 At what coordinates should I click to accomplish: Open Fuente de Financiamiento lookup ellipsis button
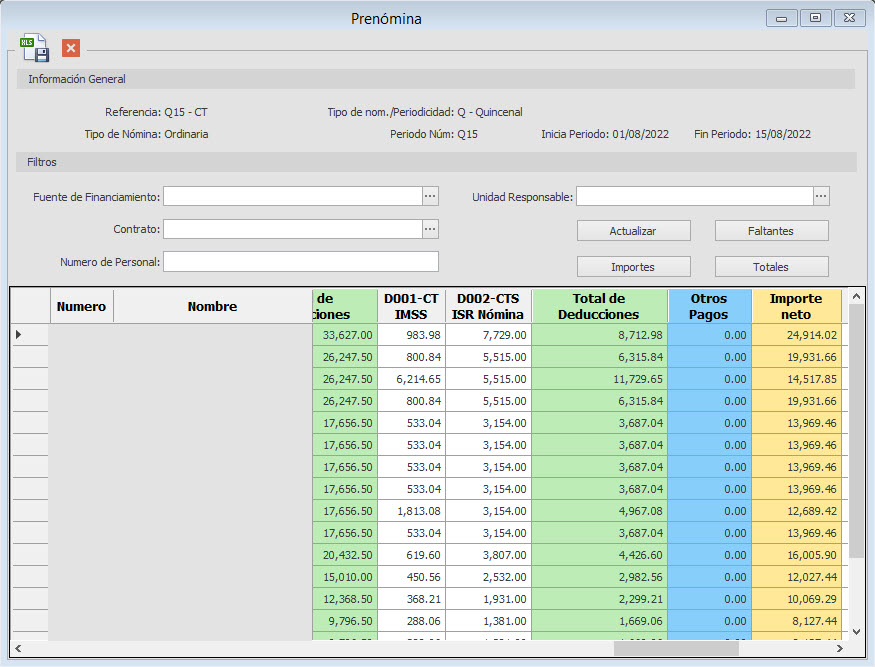[430, 196]
